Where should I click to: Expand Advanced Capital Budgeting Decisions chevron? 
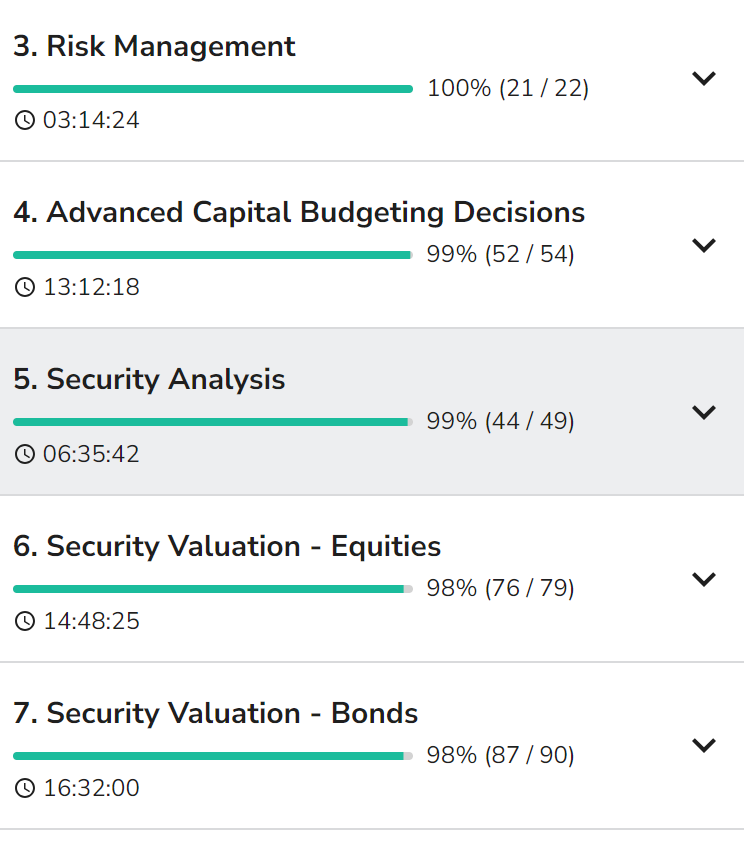pyautogui.click(x=704, y=245)
